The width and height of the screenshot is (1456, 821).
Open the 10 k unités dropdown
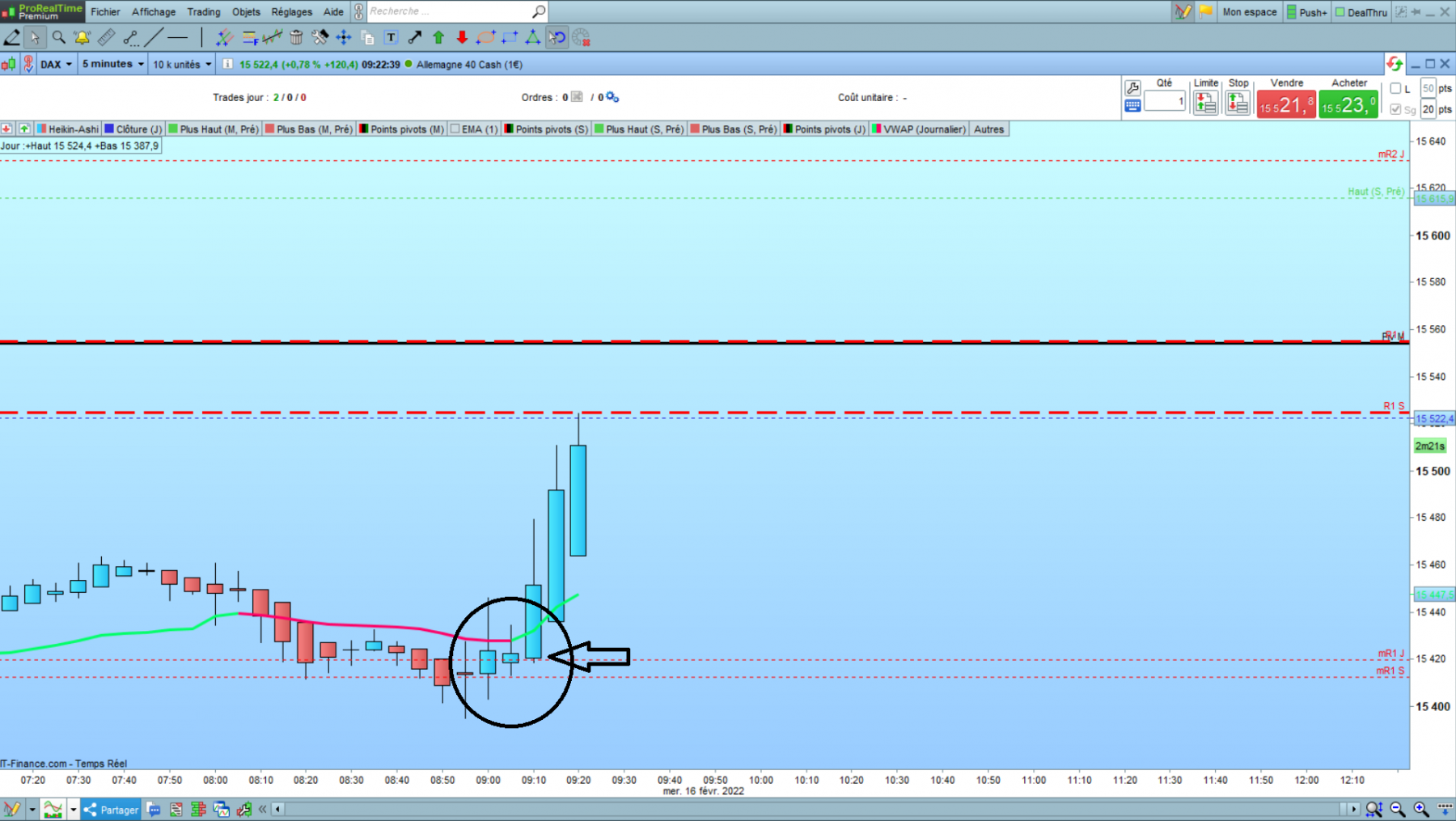pos(182,64)
